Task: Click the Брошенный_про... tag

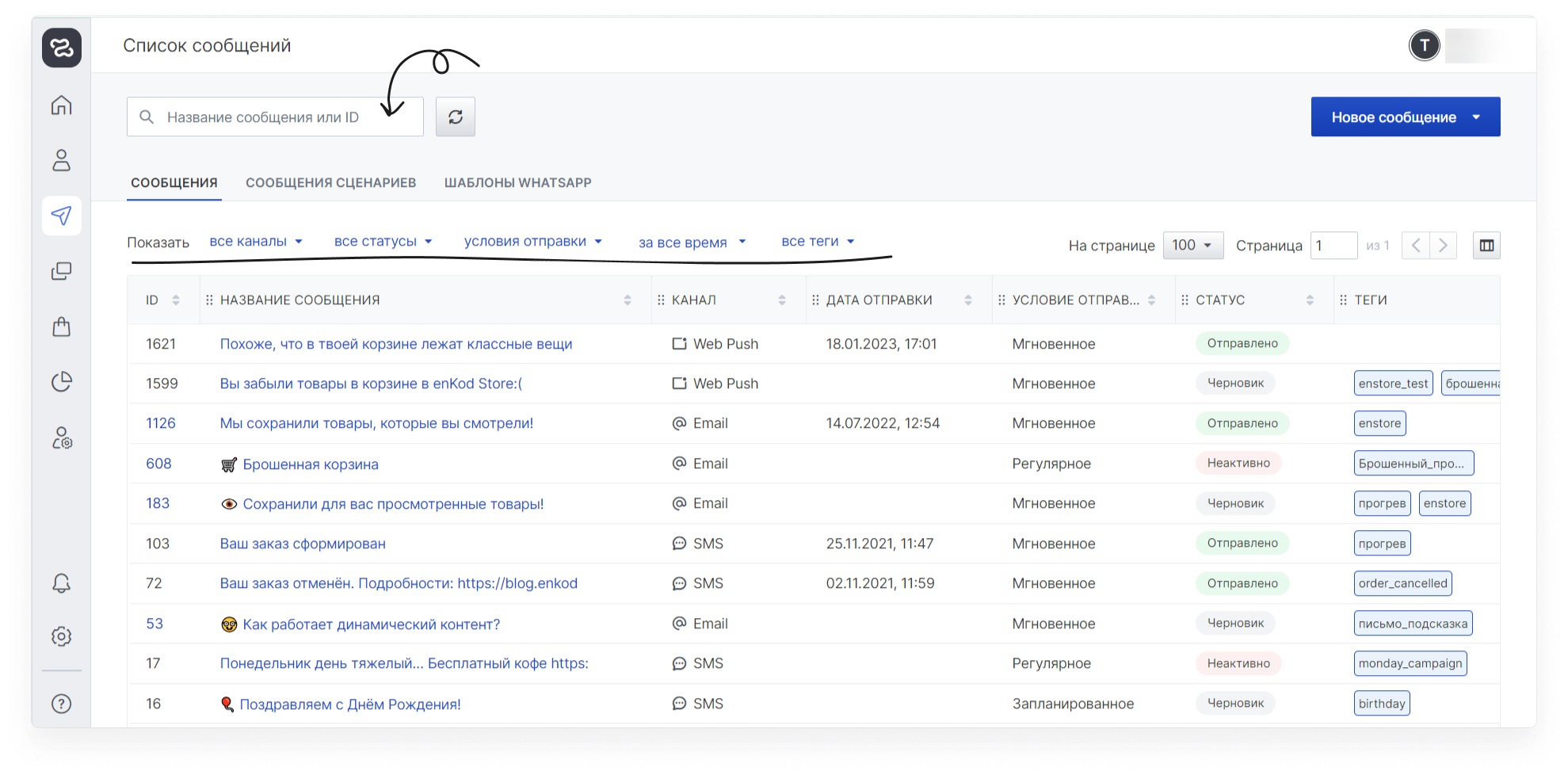Action: 1414,464
